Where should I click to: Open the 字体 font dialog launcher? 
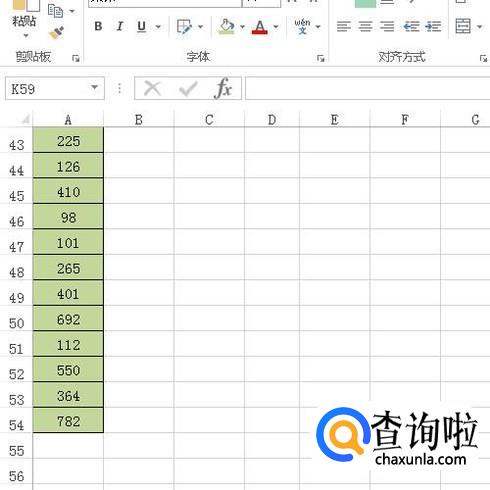pos(321,58)
